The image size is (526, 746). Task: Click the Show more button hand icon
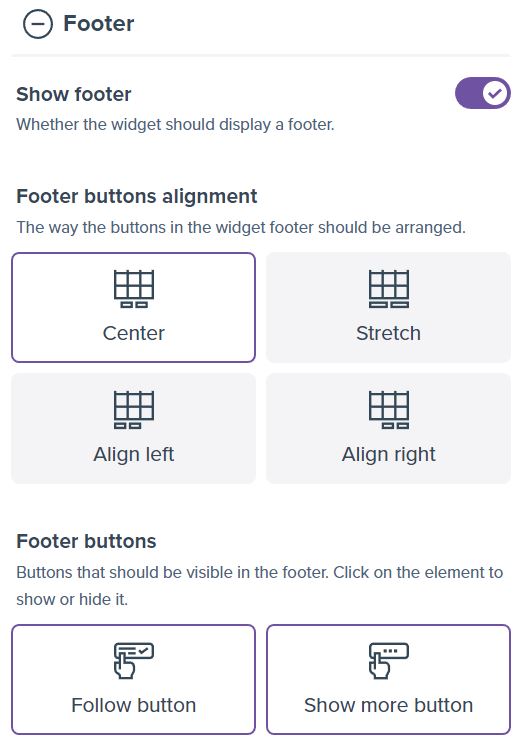[x=389, y=660]
